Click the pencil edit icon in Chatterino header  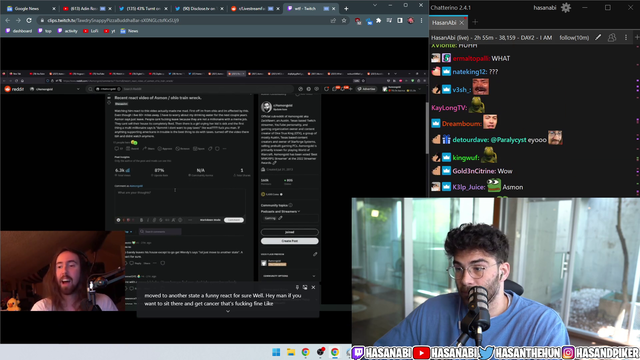[x=598, y=38]
